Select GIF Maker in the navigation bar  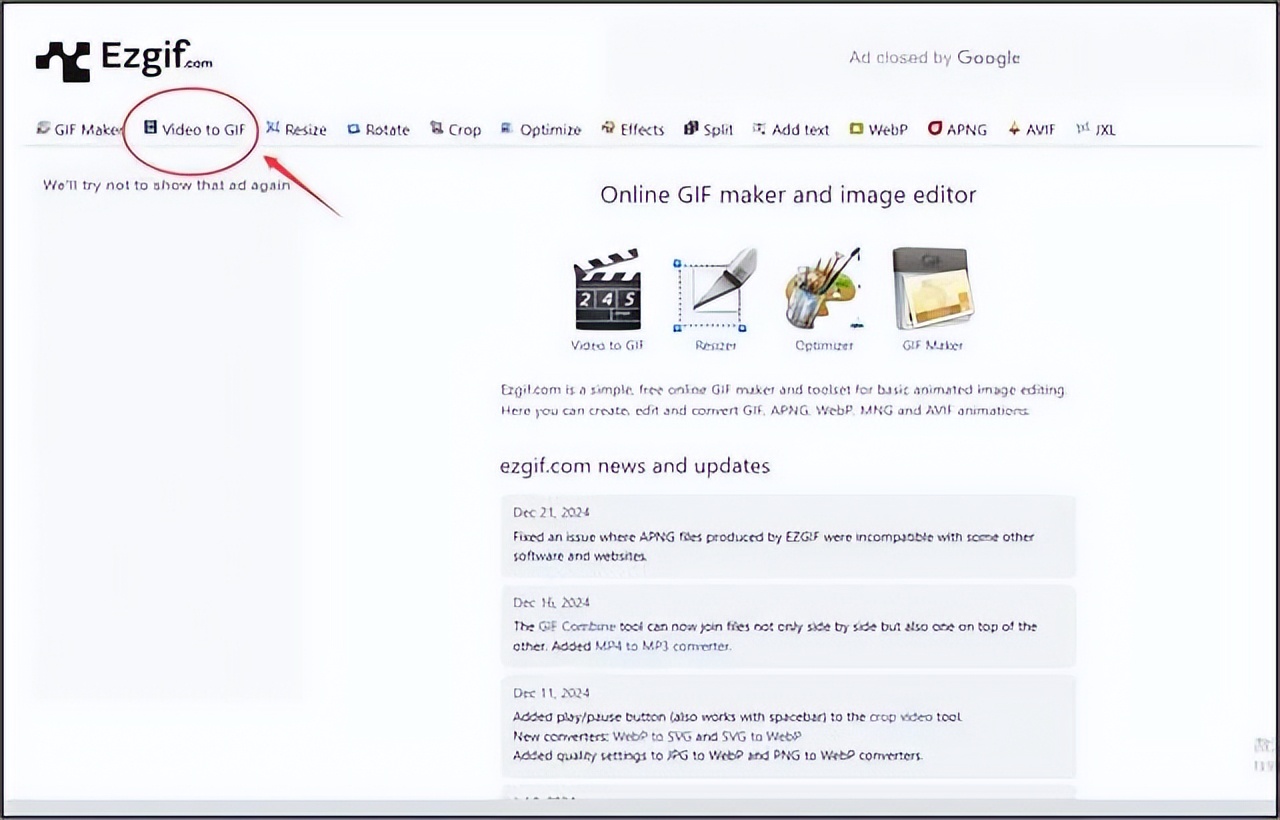coord(80,129)
